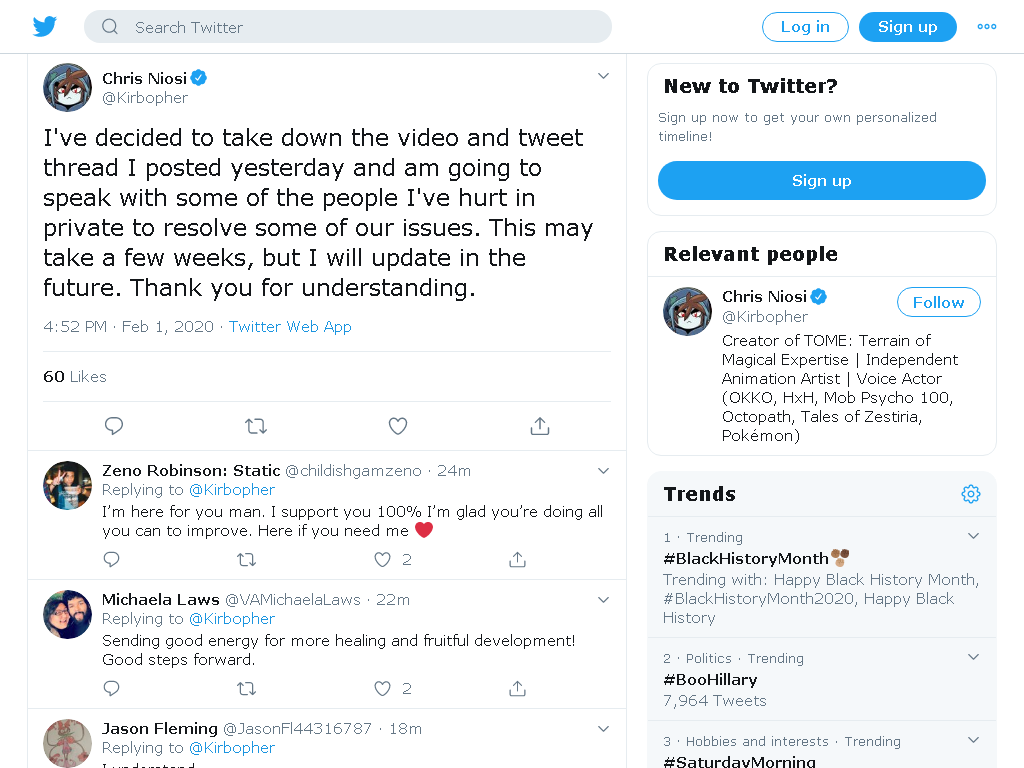Retweet Michaela Laws' reply

tap(246, 688)
